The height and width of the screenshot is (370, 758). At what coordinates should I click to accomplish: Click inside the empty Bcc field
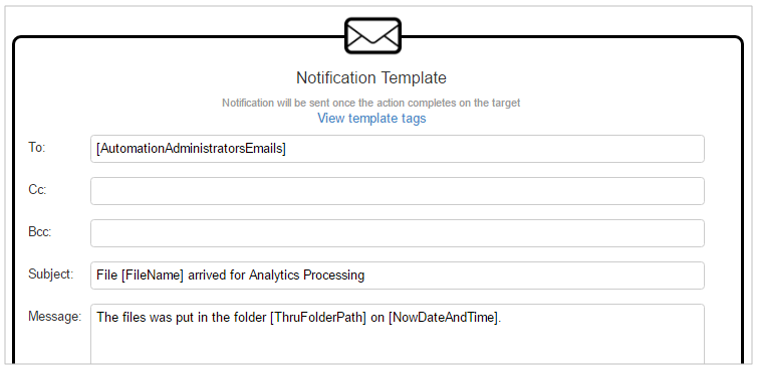pyautogui.click(x=397, y=233)
